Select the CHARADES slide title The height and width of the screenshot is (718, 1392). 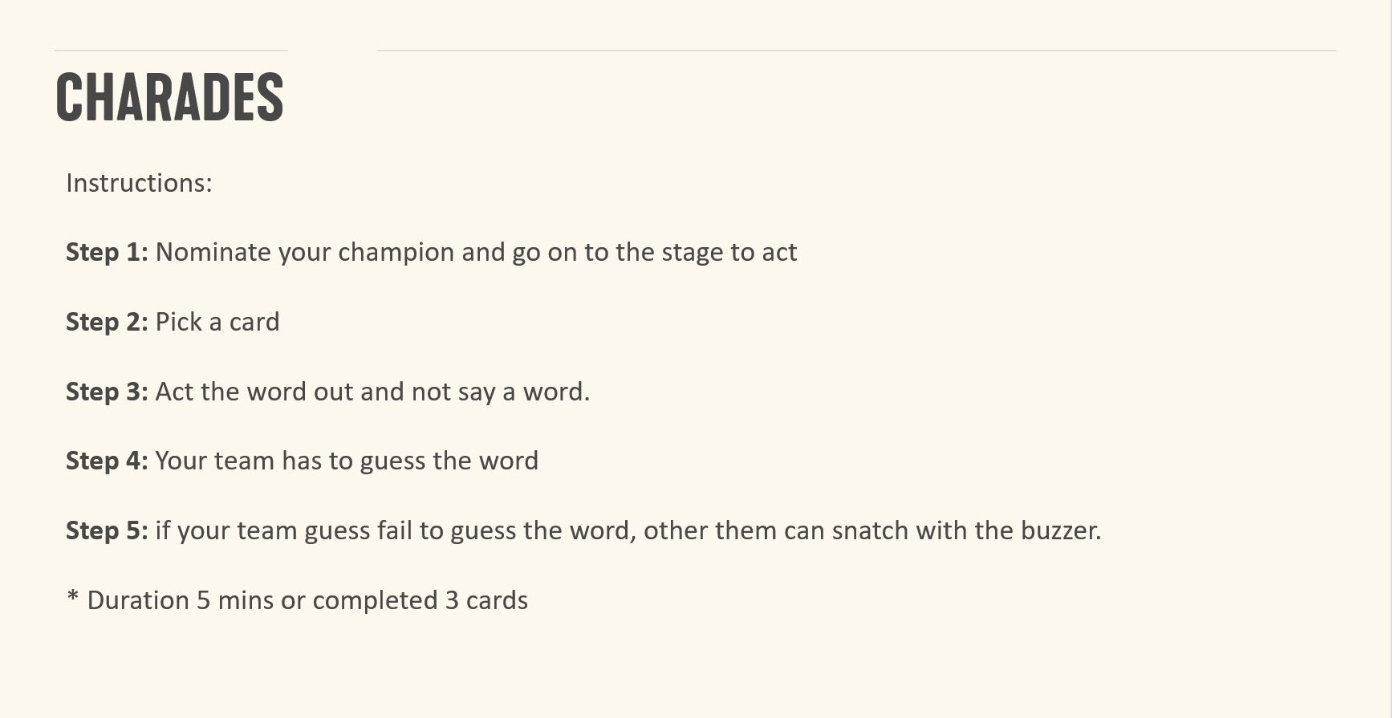pos(170,98)
